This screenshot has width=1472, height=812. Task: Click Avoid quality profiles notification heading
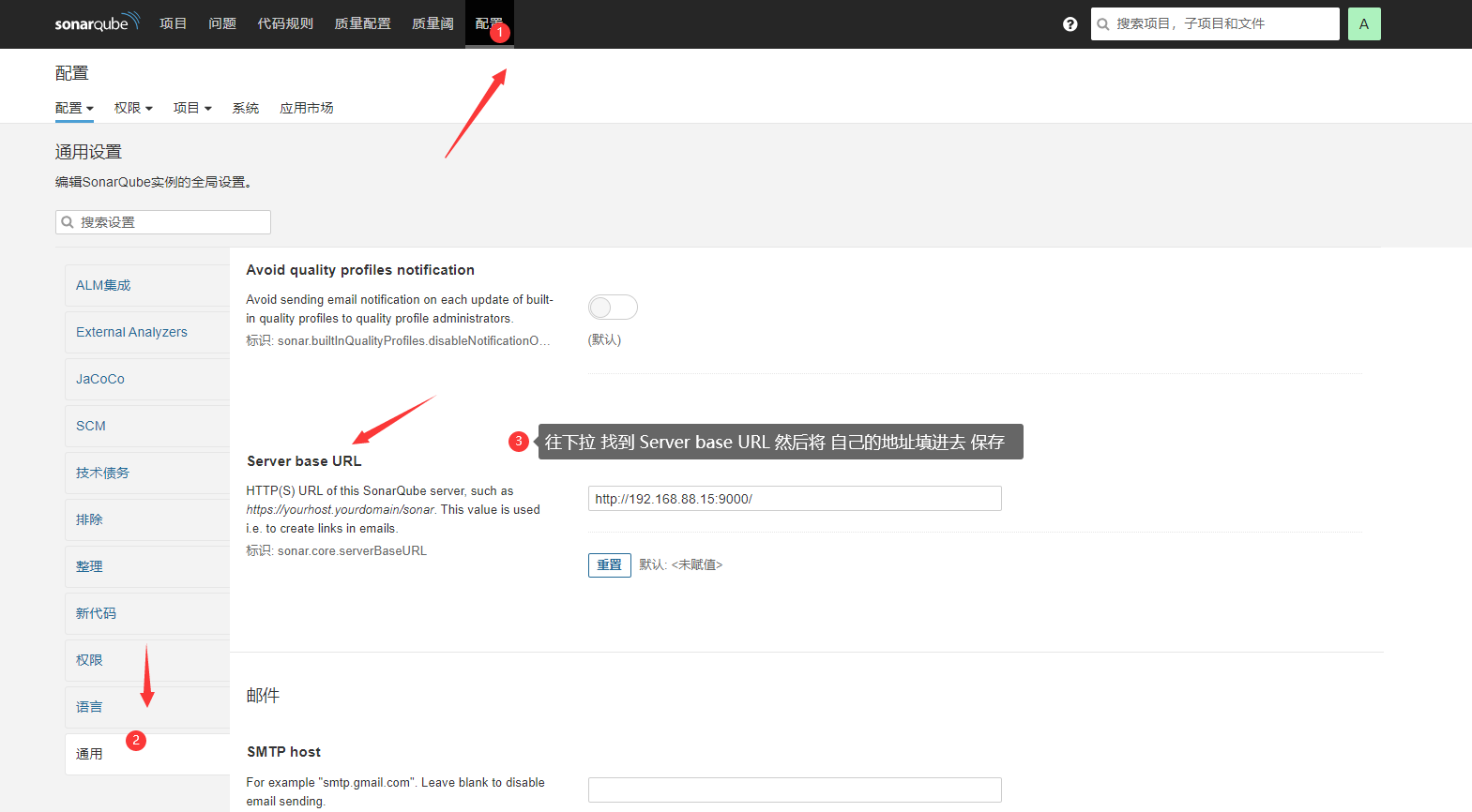coord(360,270)
